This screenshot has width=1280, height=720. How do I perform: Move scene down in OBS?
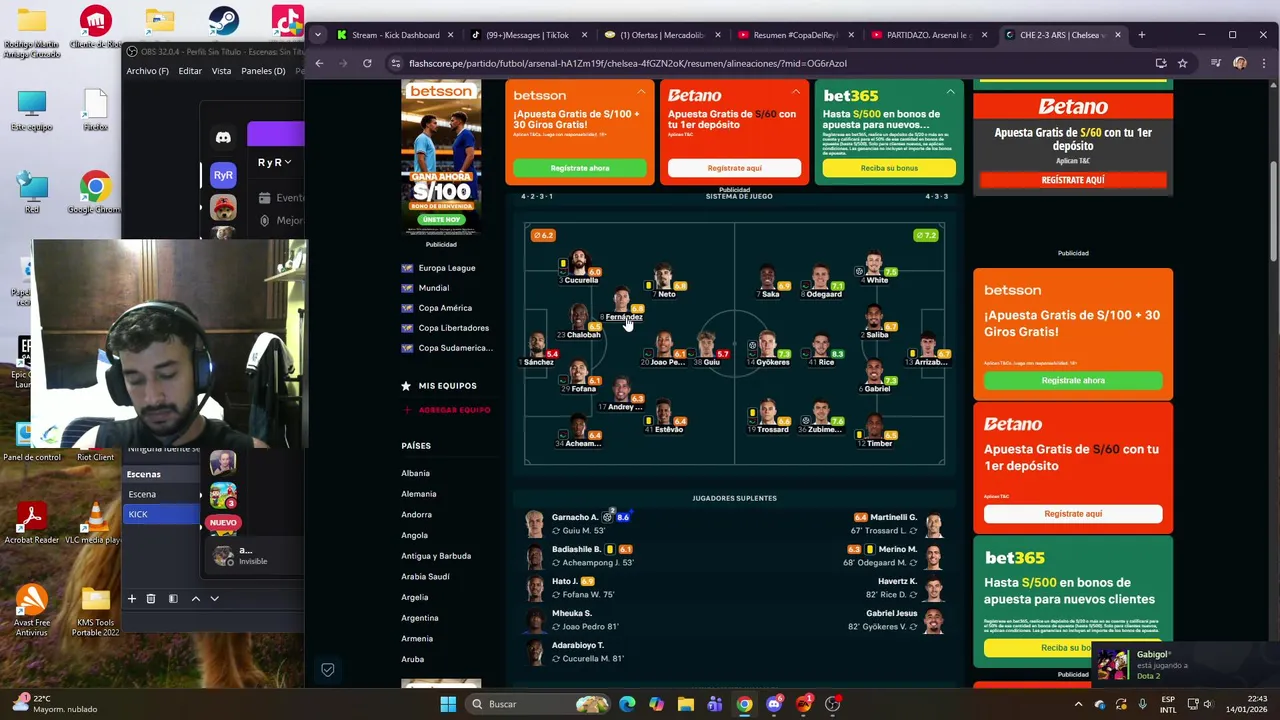(214, 598)
